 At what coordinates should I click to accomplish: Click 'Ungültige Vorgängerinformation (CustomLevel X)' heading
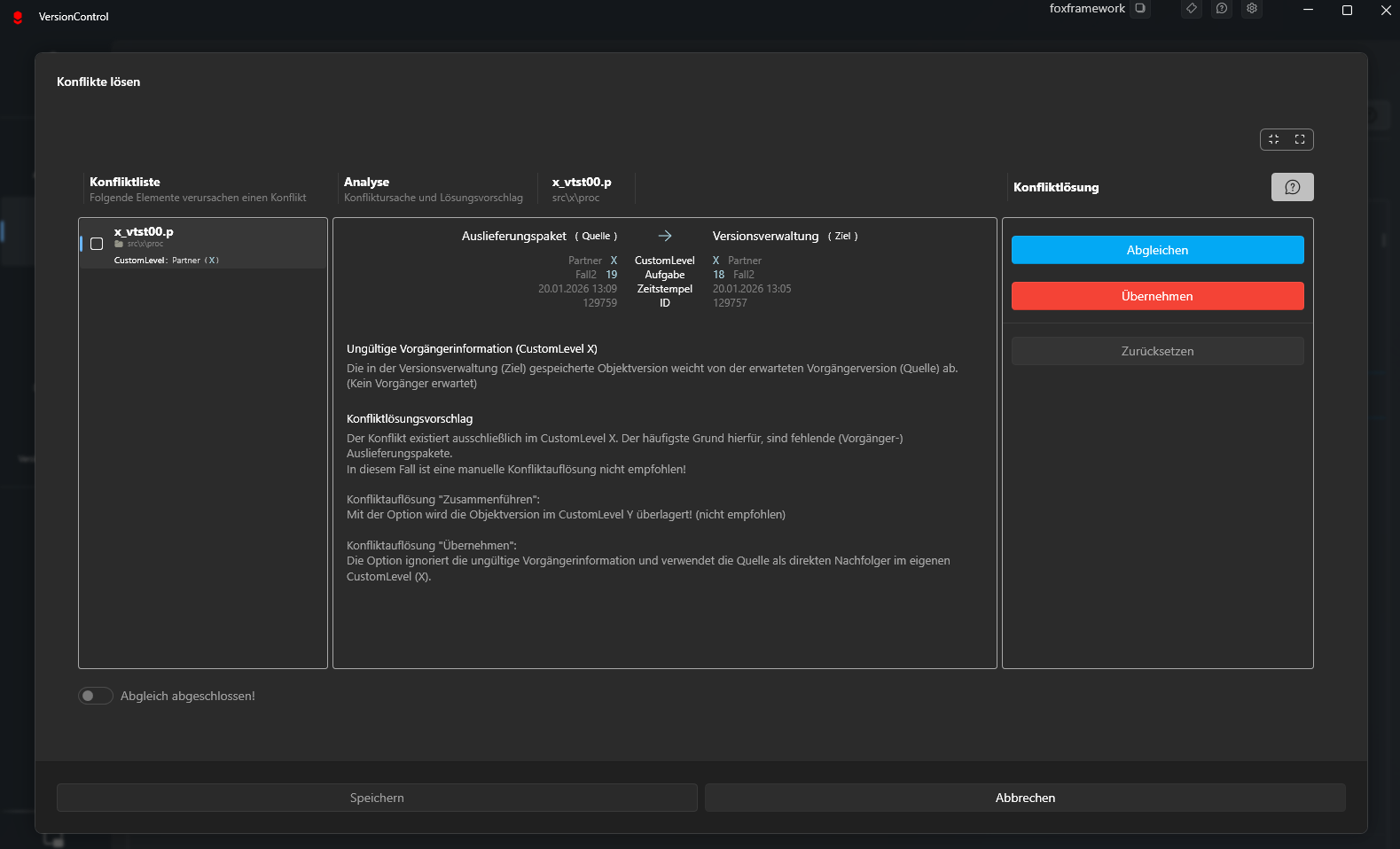click(x=472, y=349)
